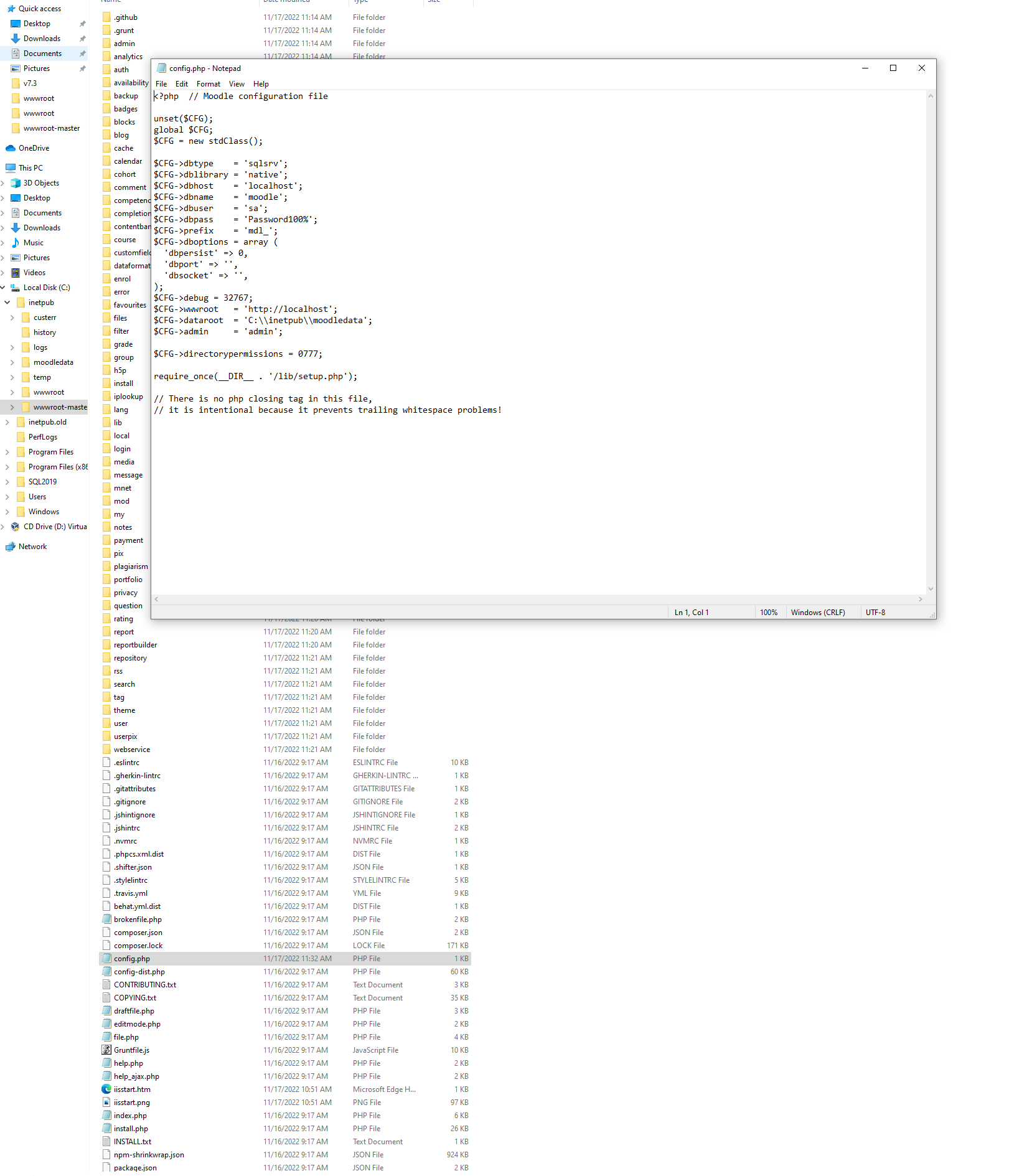Expand the custerr folder node

point(12,318)
